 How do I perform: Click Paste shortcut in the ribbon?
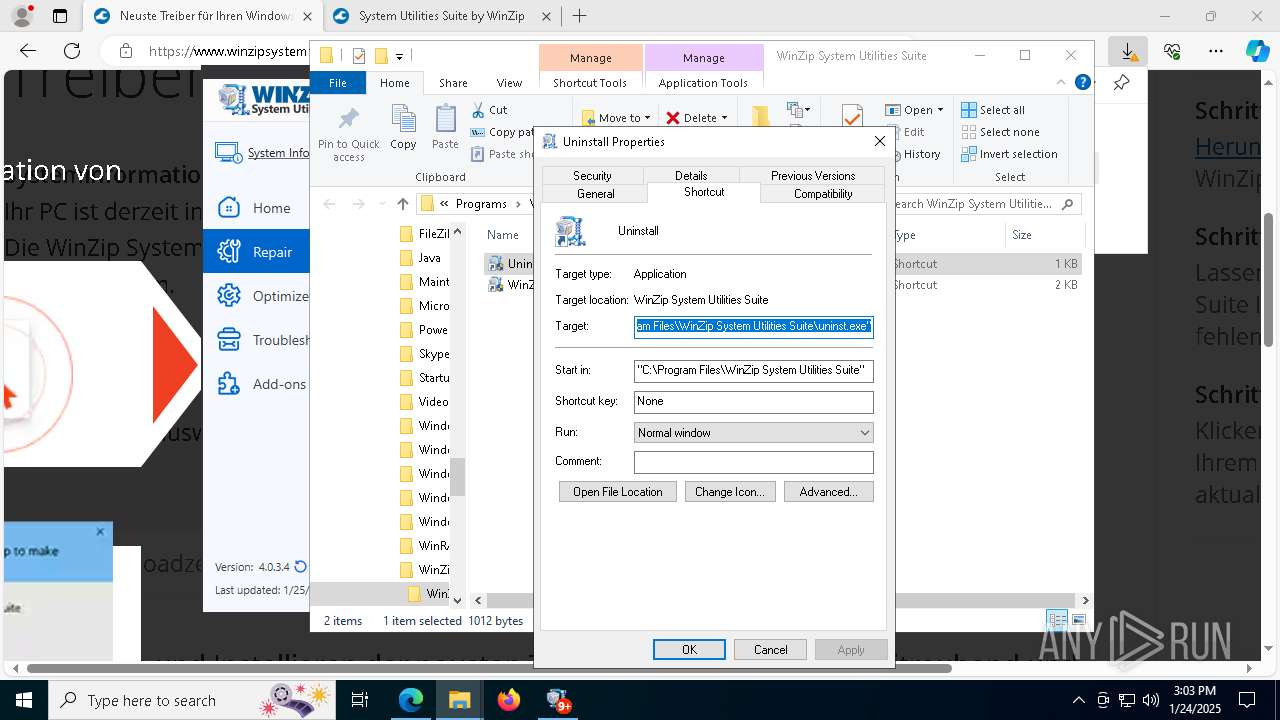click(503, 154)
